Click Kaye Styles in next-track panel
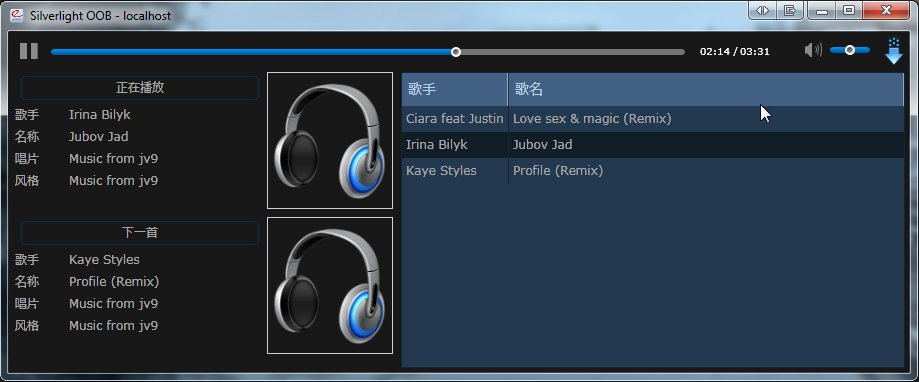919x382 pixels. point(104,260)
